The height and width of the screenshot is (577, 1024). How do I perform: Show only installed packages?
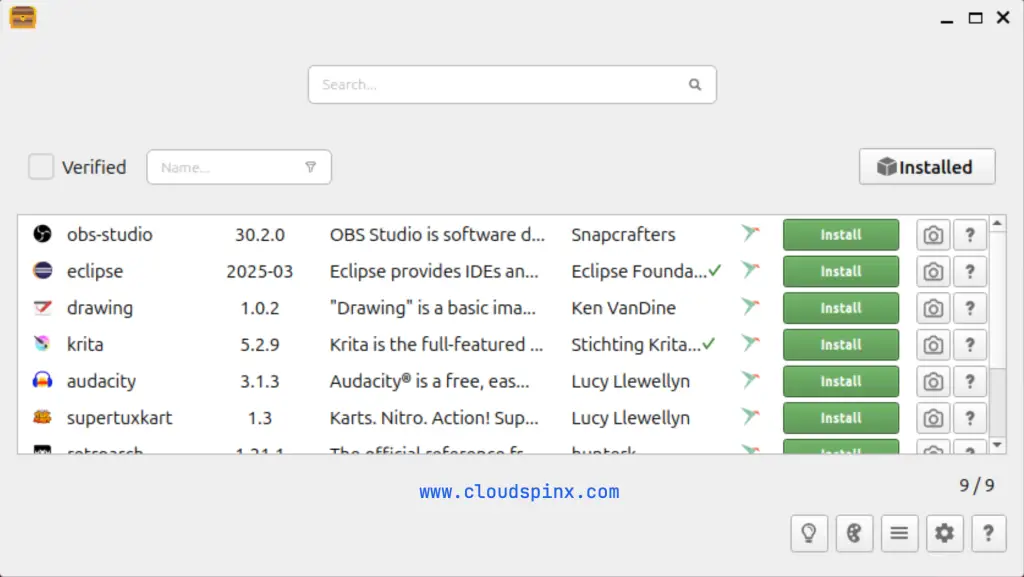926,166
